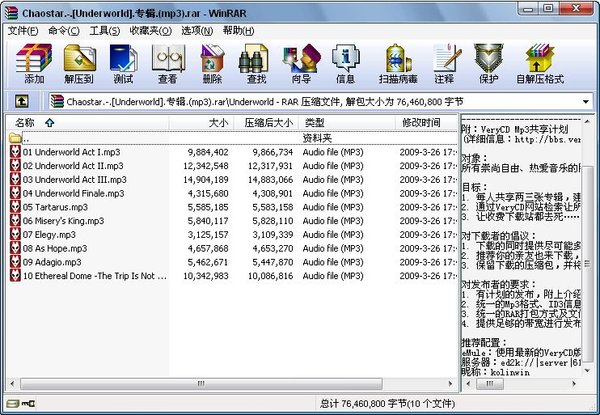Viewport: 600px width, 415px height.
Task: Open the 注释 (Comment) tool
Action: coord(445,63)
